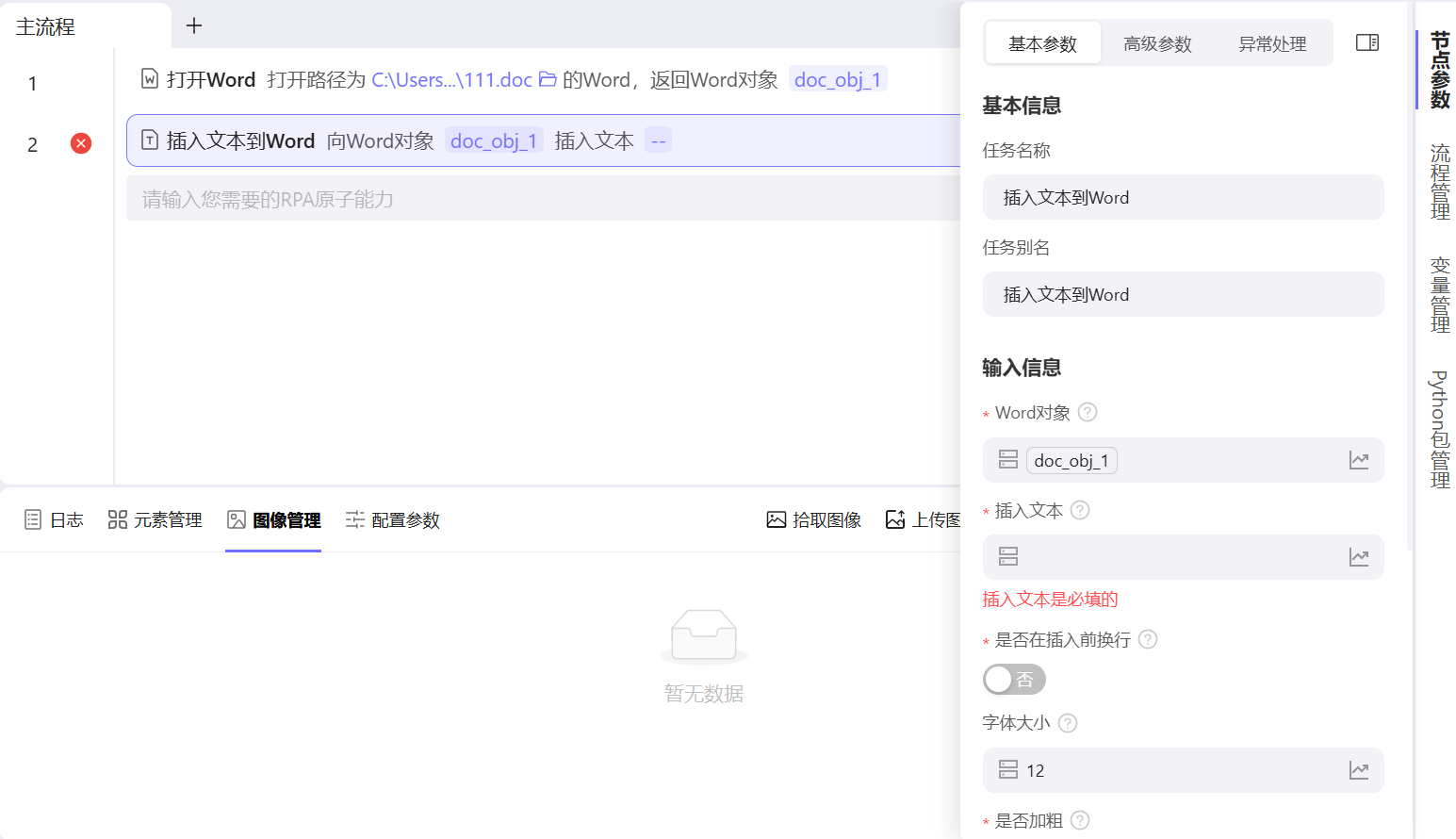The image size is (1456, 839).
Task: Click the 插入文本 input field
Action: (x=1178, y=557)
